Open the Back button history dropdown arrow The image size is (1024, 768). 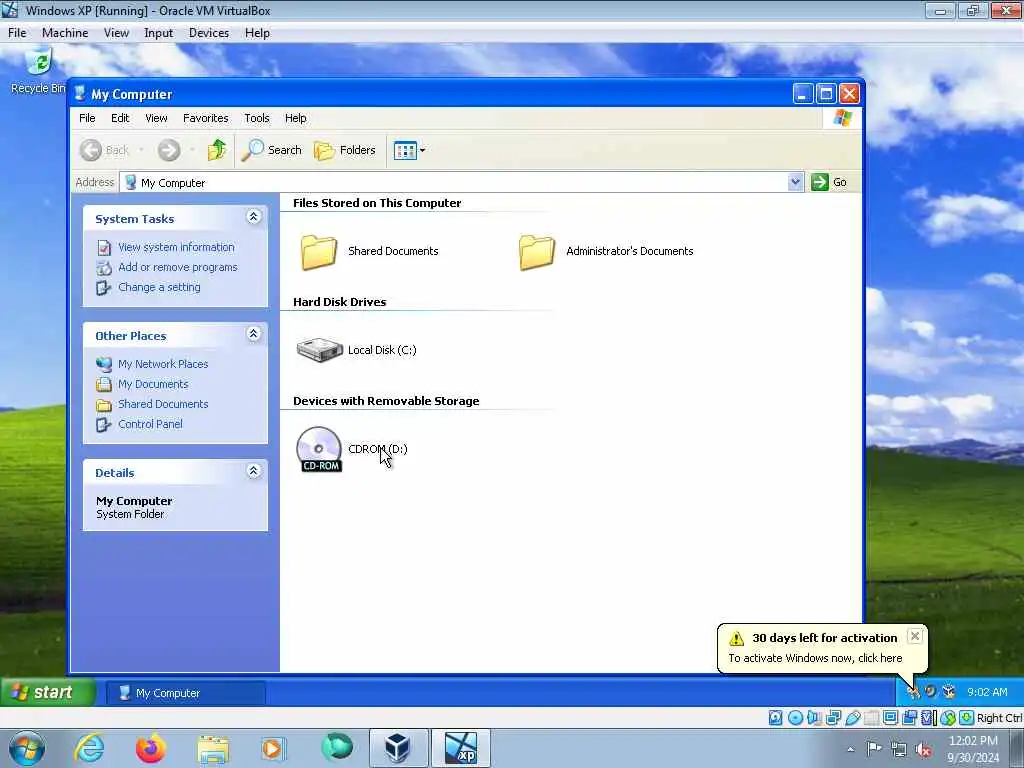pyautogui.click(x=141, y=150)
